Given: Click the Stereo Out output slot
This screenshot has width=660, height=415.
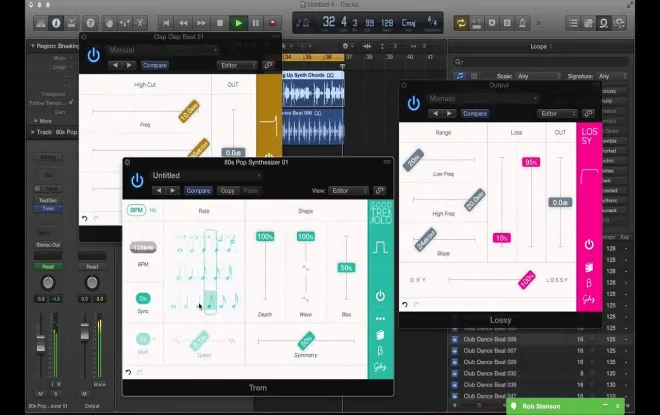Looking at the screenshot, I should 48,245.
